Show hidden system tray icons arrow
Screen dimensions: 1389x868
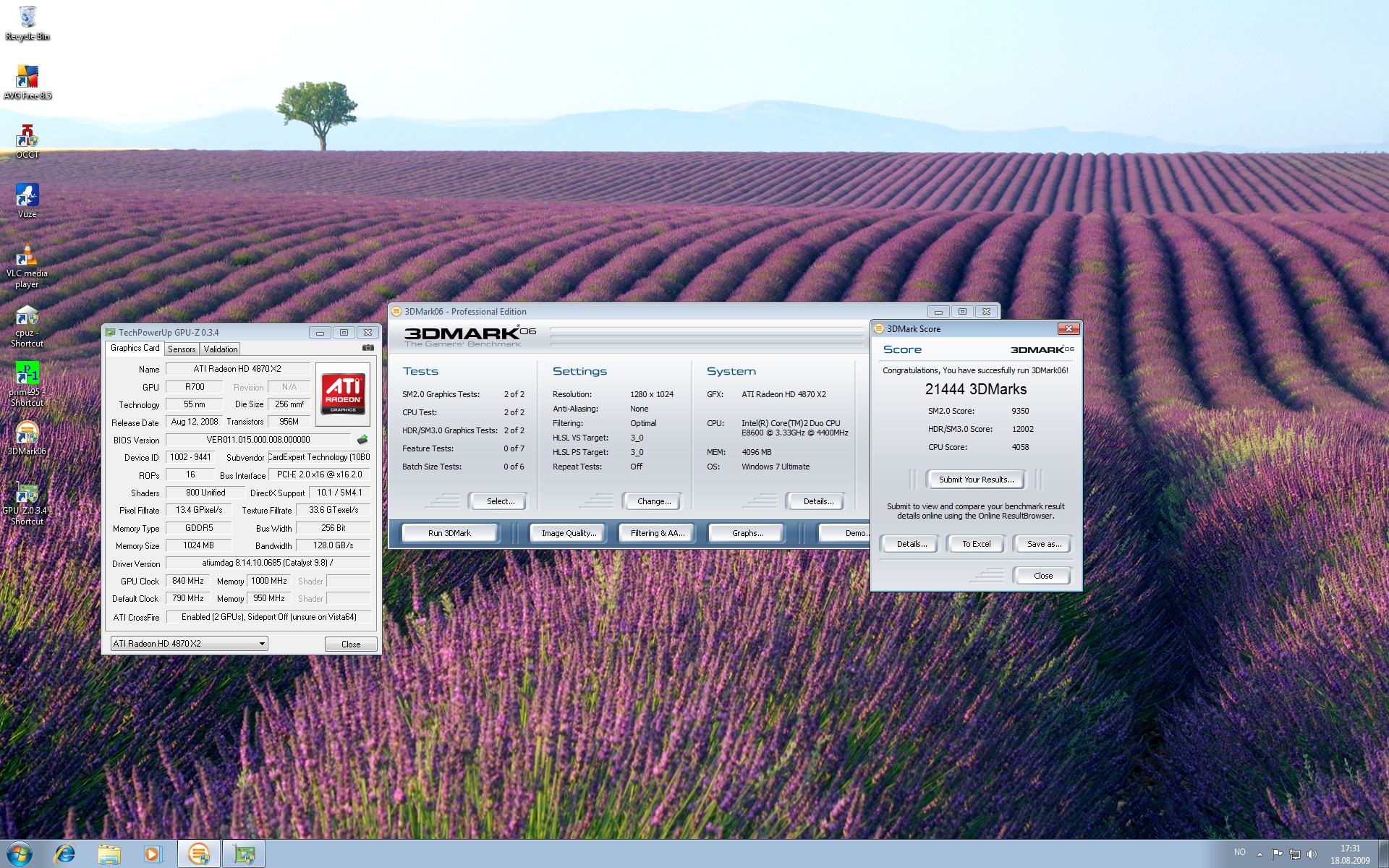(1260, 854)
